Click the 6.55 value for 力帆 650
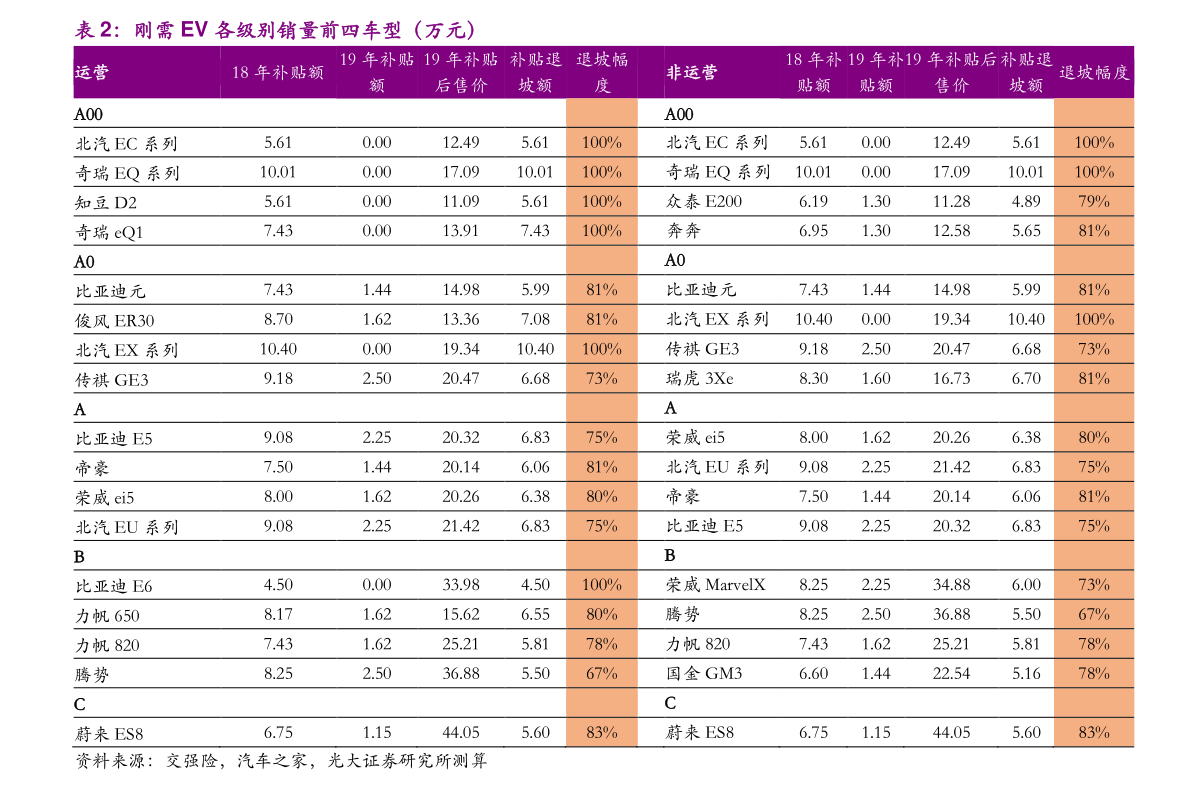The image size is (1191, 790). [x=535, y=615]
